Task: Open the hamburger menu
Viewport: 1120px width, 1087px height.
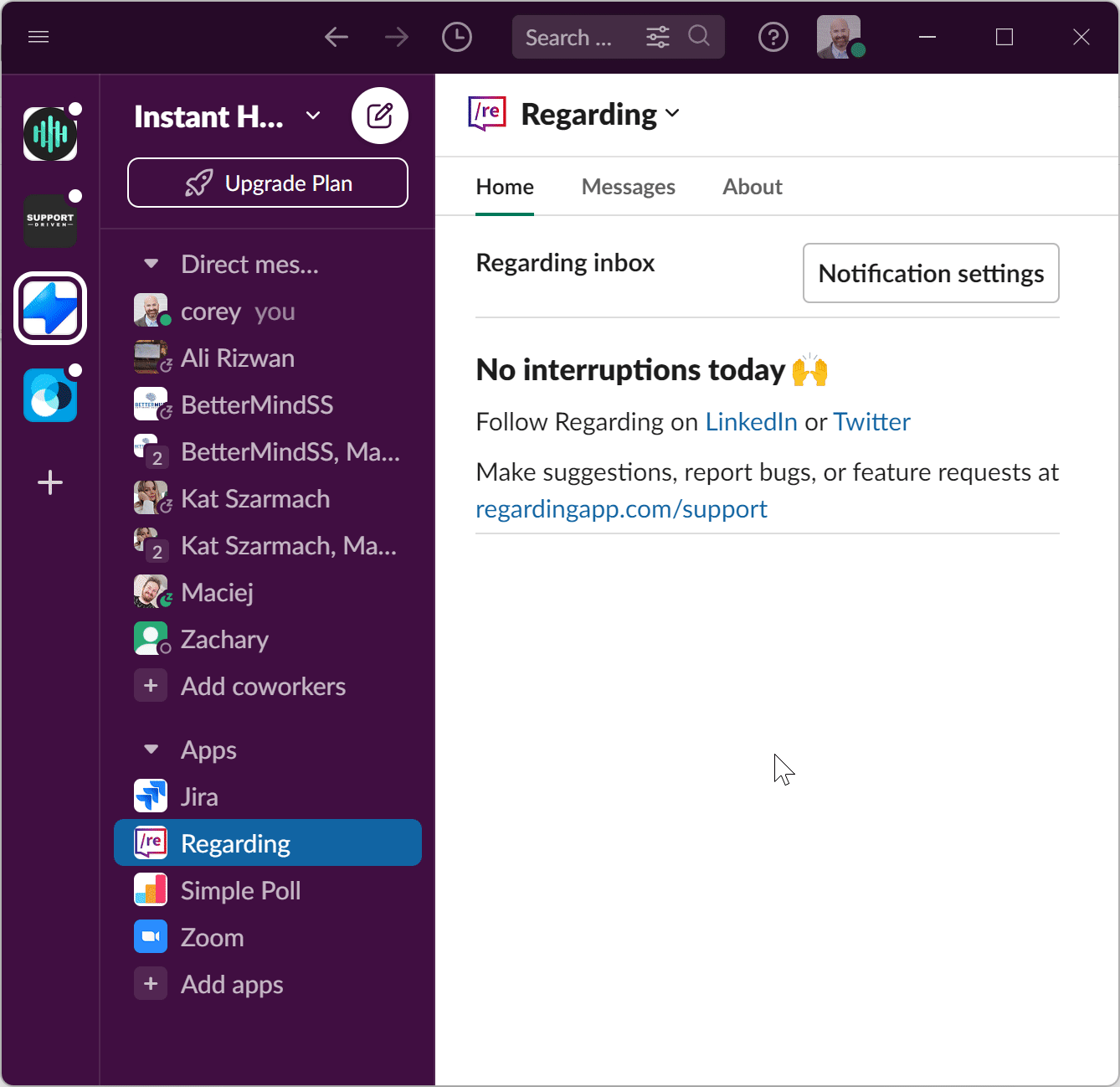Action: (x=39, y=37)
